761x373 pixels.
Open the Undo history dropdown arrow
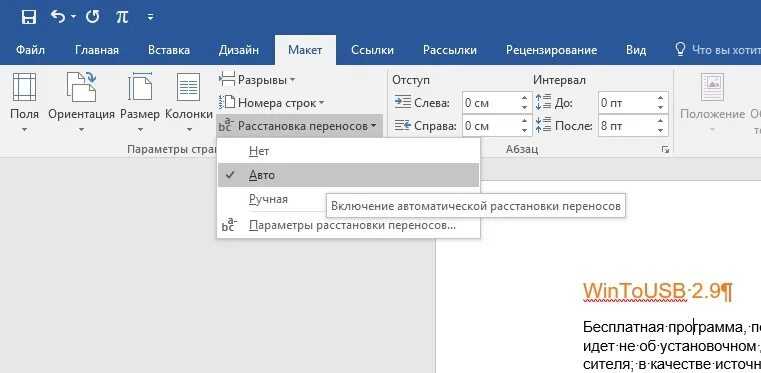73,17
